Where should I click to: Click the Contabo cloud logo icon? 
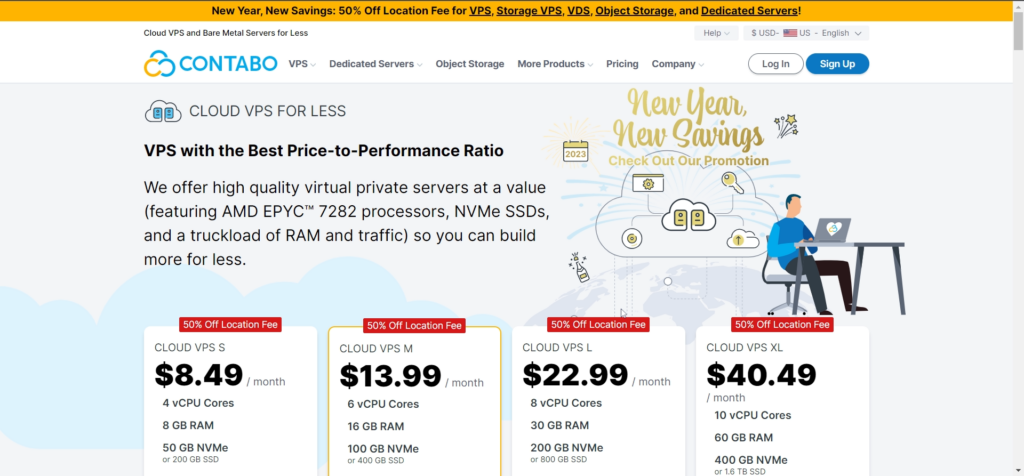click(x=159, y=64)
